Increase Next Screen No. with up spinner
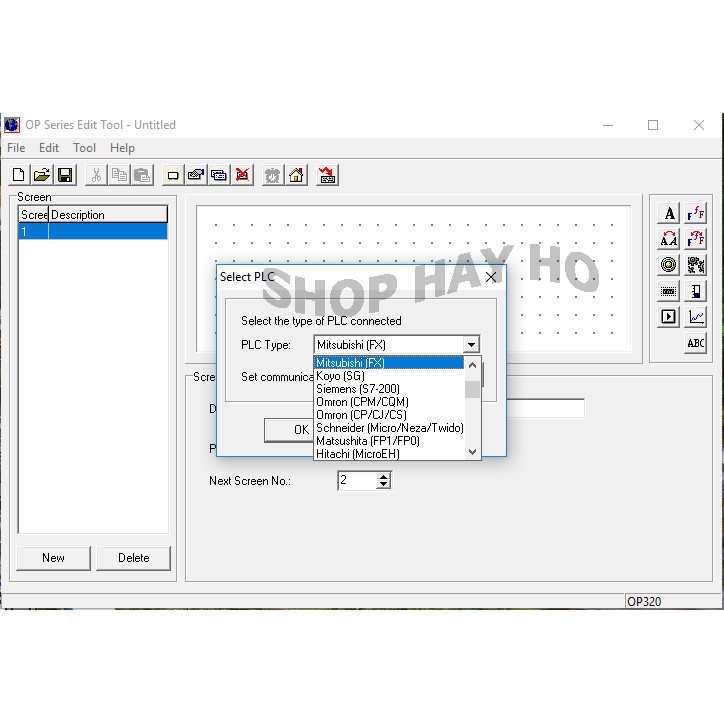Viewport: 724px width, 724px height. (x=383, y=477)
